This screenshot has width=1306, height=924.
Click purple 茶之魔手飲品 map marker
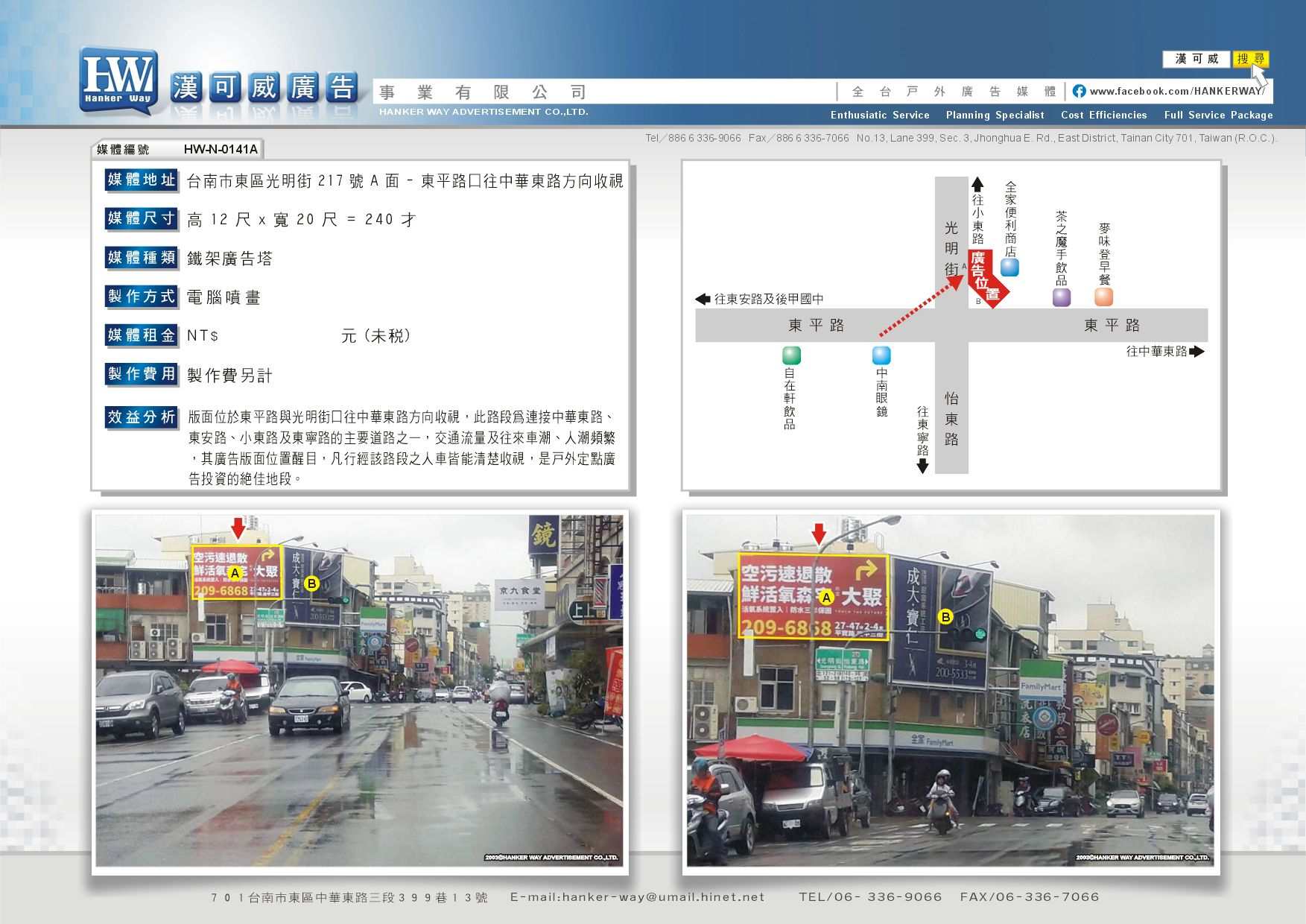1061,297
